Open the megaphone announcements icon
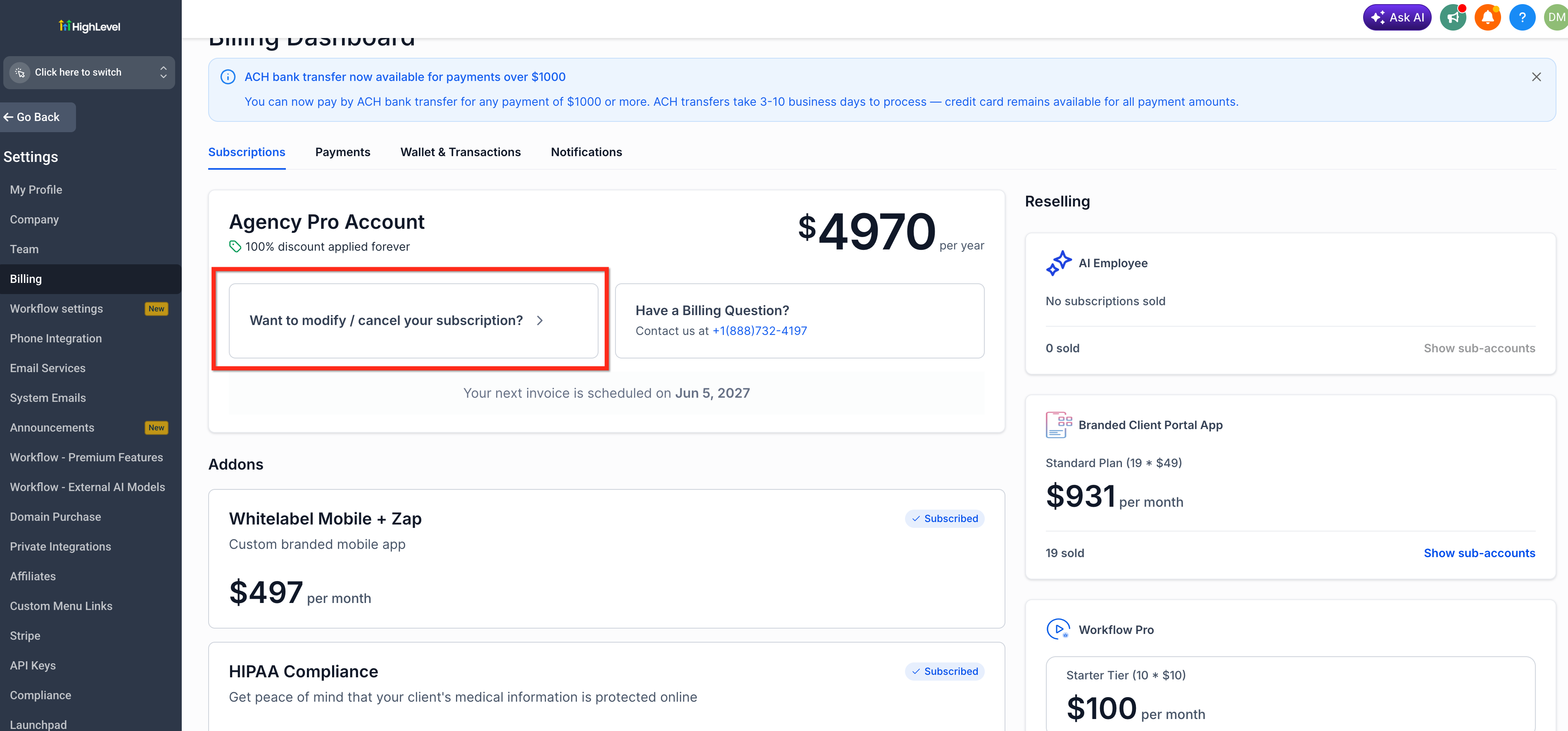This screenshot has width=1568, height=731. point(1453,17)
